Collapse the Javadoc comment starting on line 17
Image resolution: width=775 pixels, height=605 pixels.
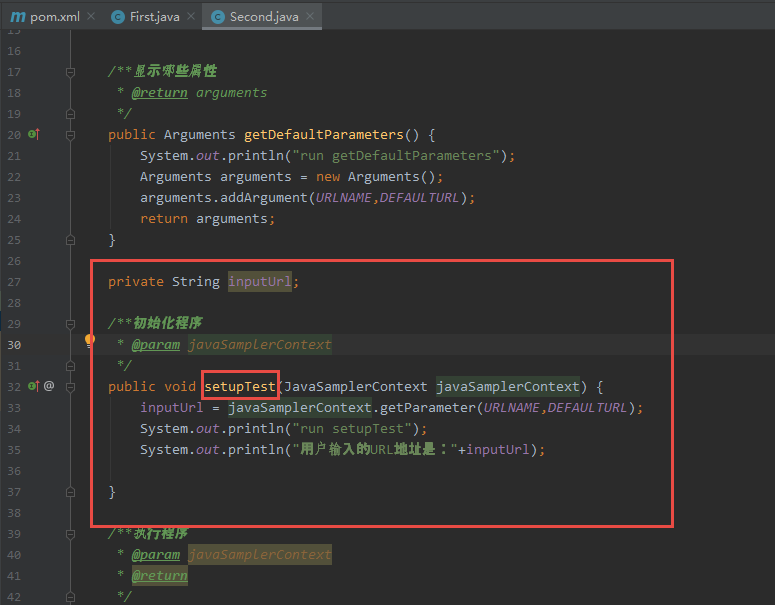coord(70,72)
